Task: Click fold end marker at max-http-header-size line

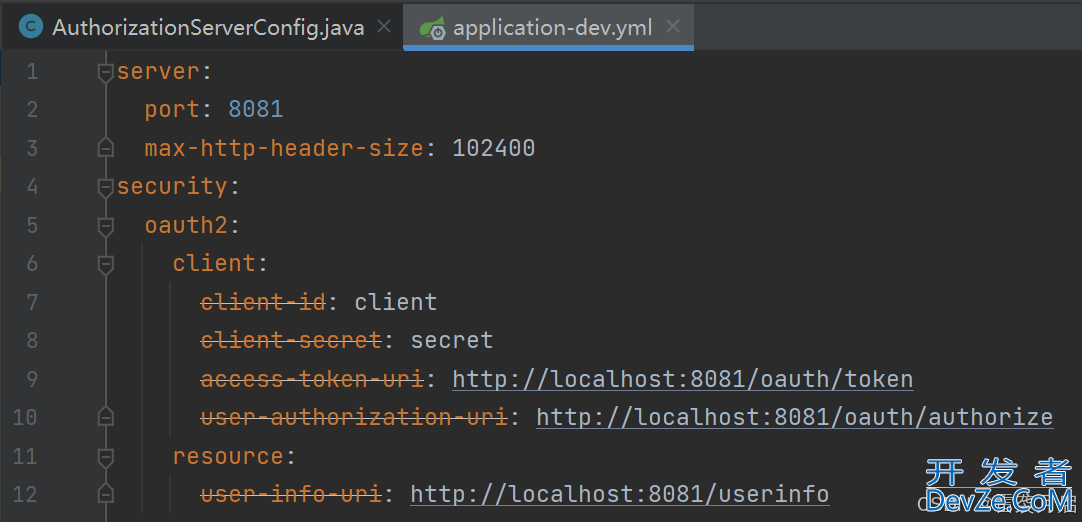Action: click(105, 148)
